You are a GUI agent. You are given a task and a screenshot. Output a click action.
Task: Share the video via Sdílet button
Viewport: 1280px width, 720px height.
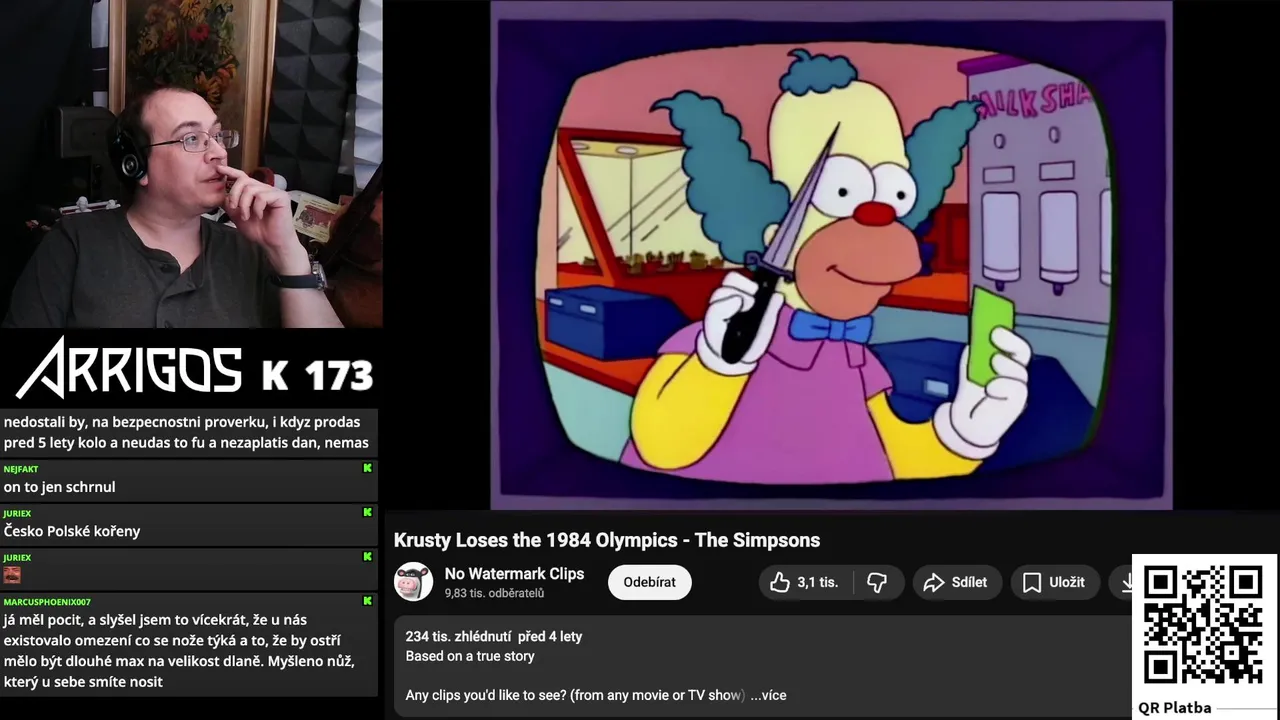point(956,582)
